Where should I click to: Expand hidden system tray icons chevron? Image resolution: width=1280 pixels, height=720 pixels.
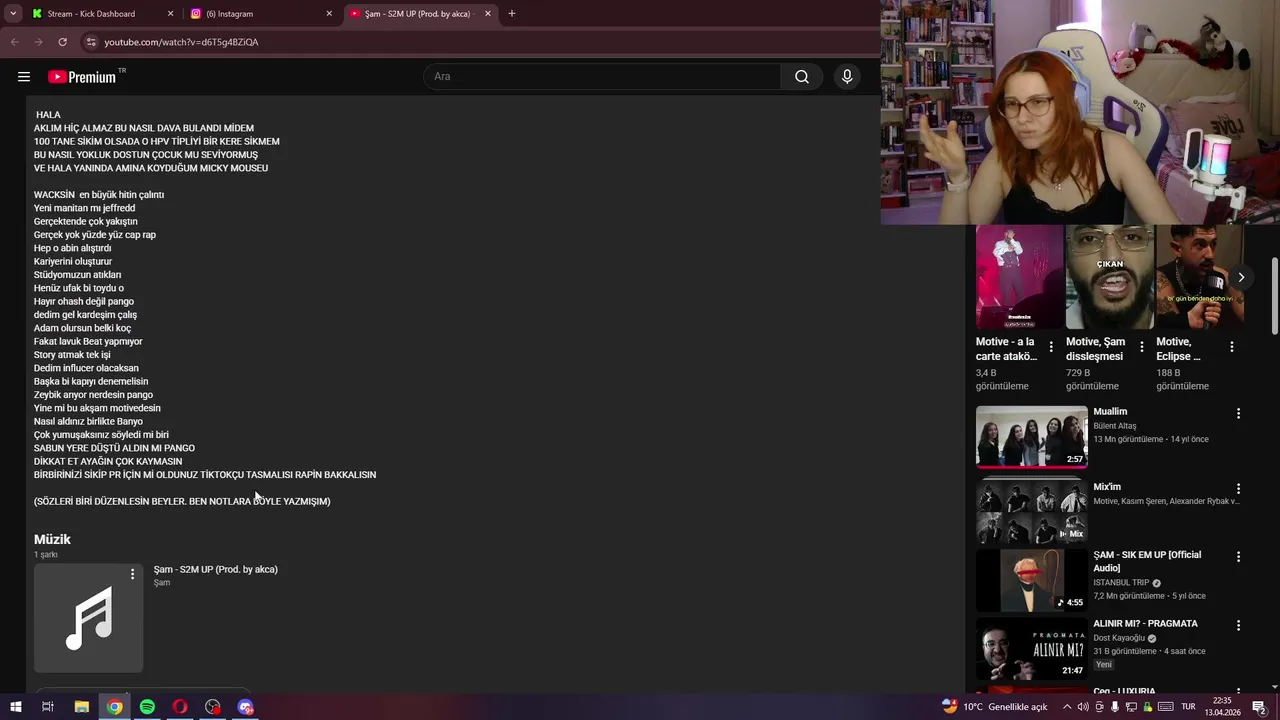[x=1066, y=707]
